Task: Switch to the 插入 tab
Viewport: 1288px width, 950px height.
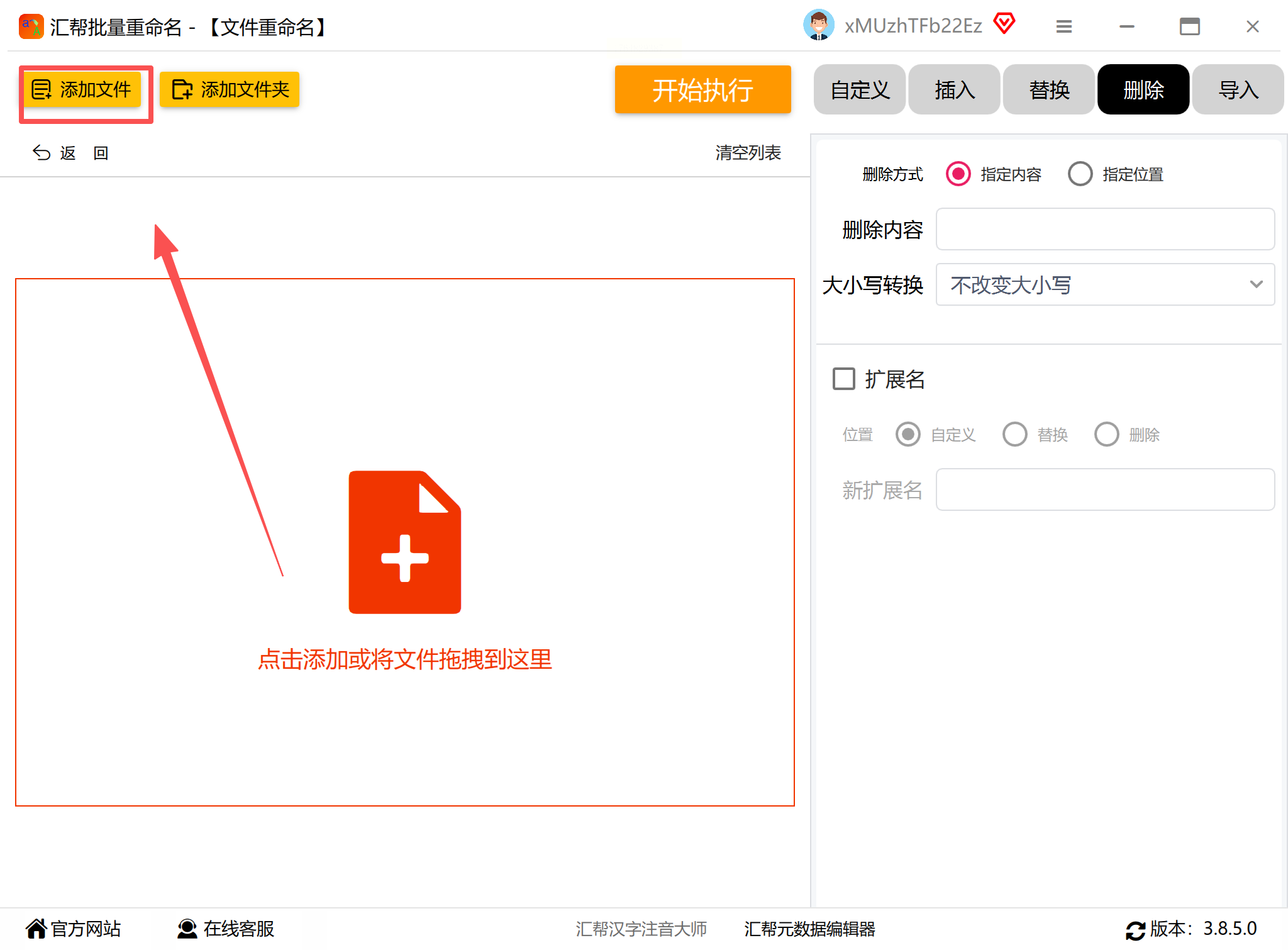Action: coord(954,90)
